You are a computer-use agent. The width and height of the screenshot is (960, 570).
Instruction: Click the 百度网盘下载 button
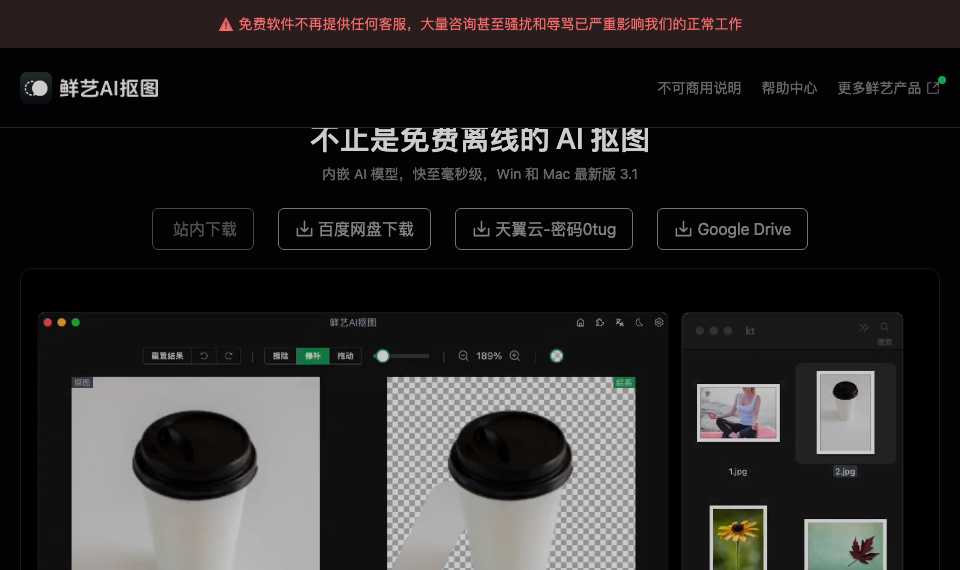click(x=354, y=229)
